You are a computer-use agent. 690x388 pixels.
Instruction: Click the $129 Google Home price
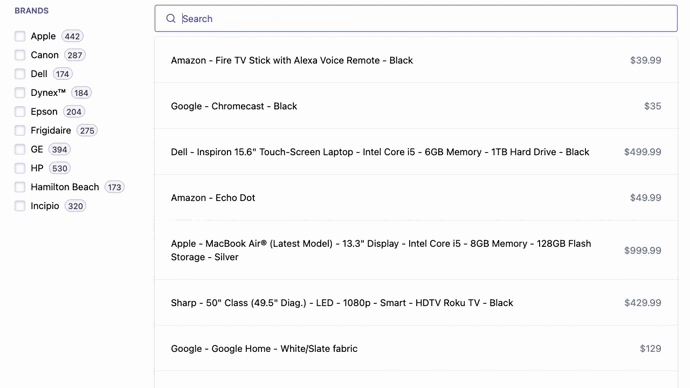[x=650, y=348]
